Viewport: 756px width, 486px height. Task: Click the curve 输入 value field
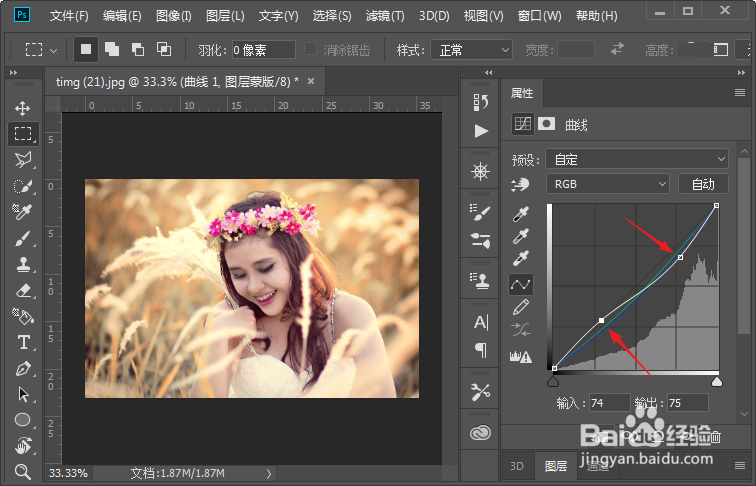click(609, 403)
